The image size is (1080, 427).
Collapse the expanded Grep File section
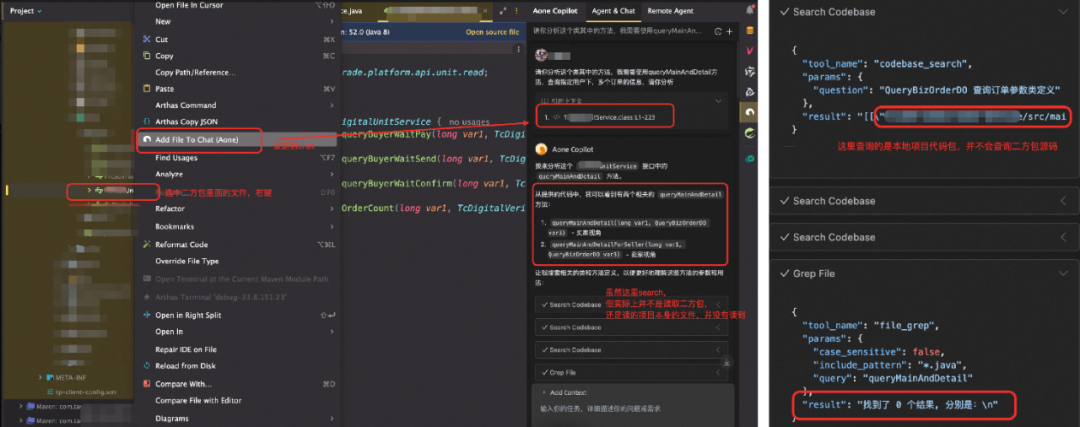(1060, 272)
